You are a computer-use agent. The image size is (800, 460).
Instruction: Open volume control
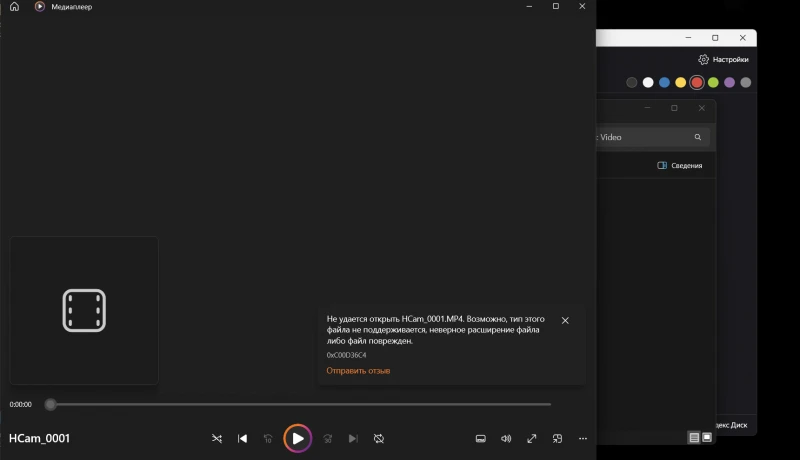point(506,439)
